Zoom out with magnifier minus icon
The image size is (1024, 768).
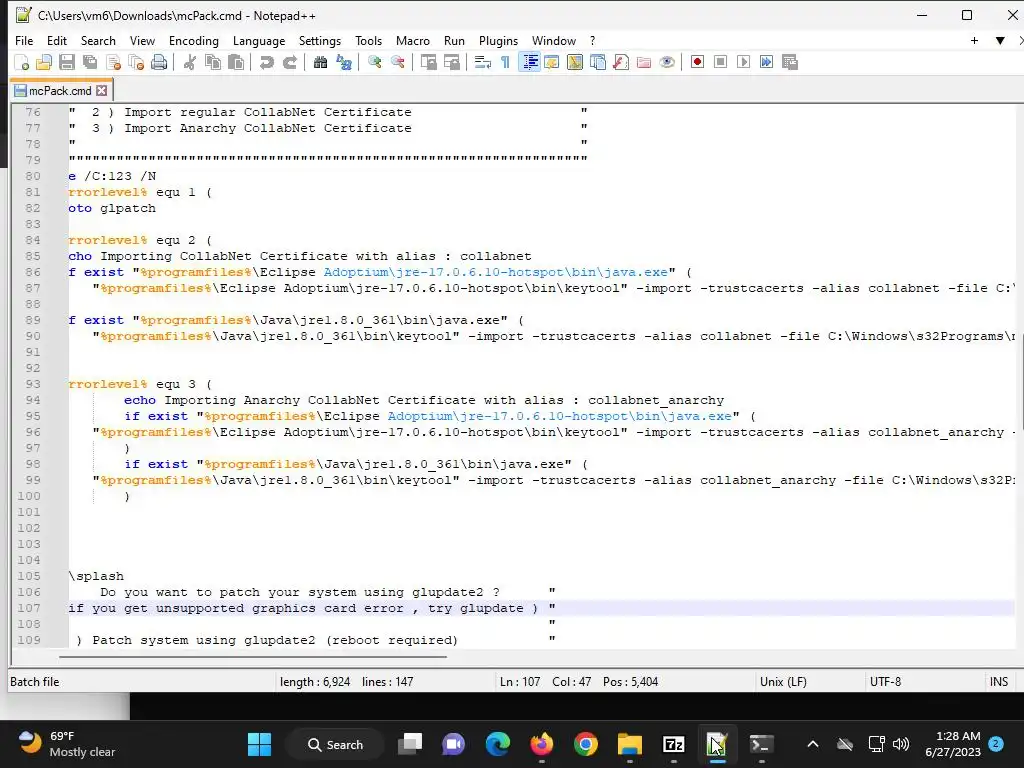point(398,62)
